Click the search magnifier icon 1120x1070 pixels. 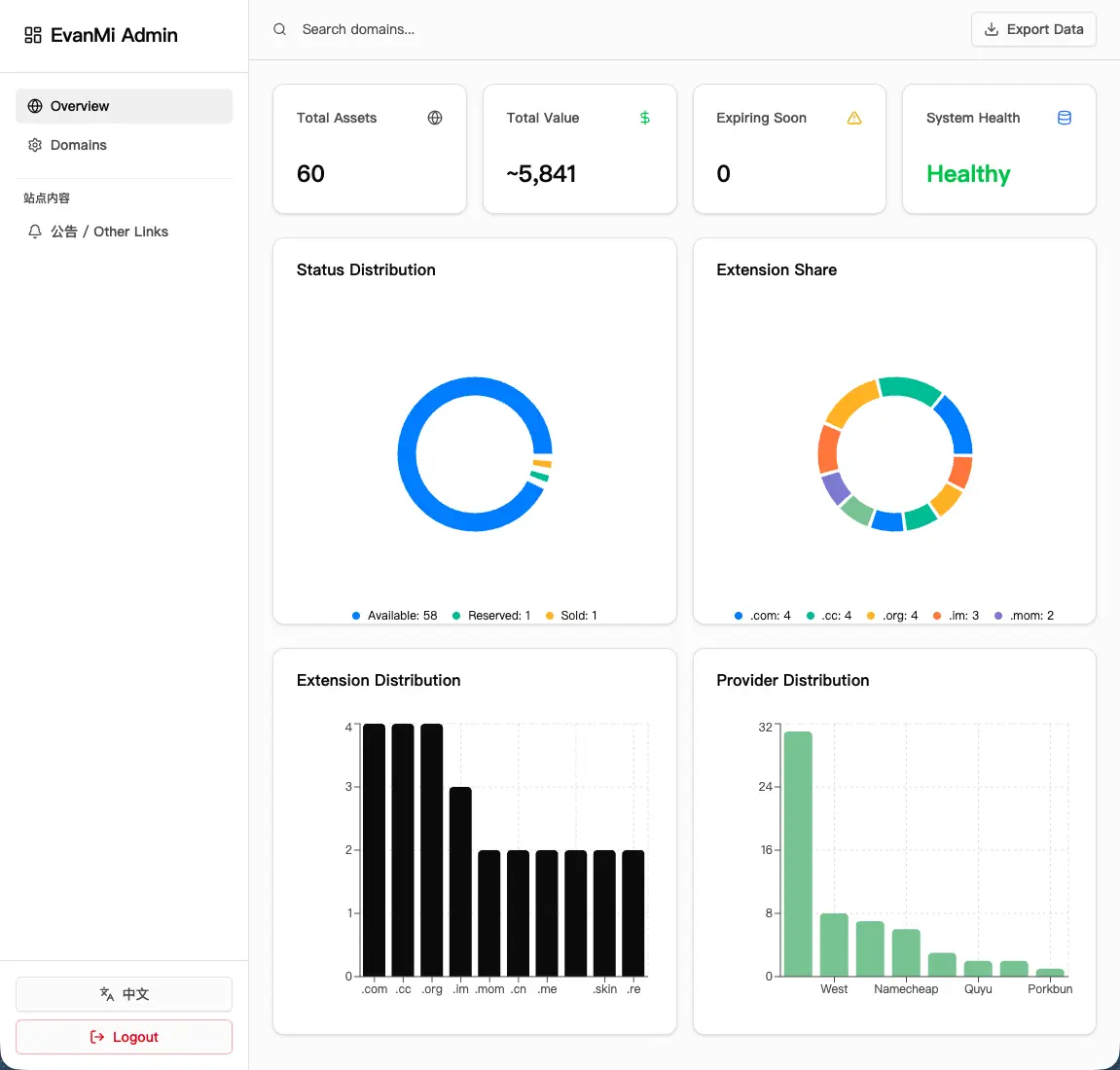tap(279, 29)
